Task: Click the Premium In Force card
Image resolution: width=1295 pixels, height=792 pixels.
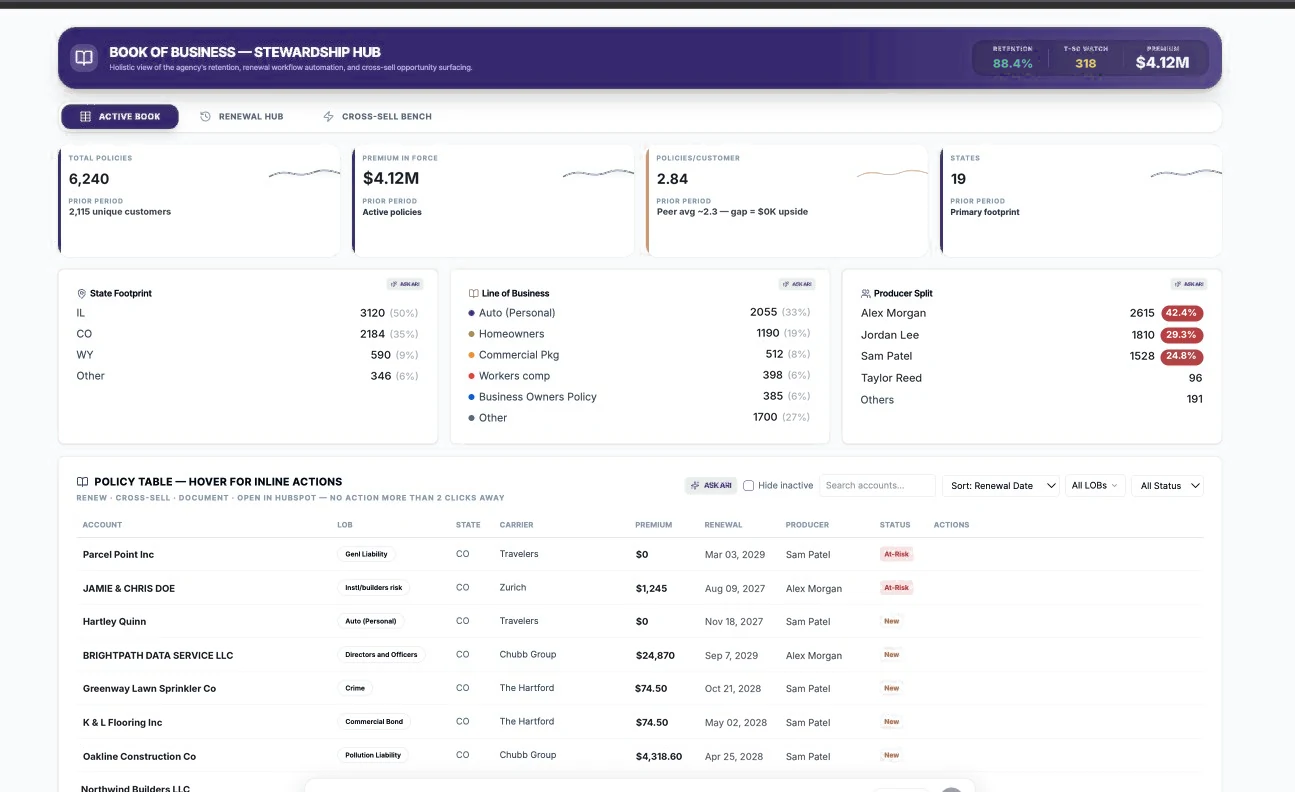Action: coord(493,201)
